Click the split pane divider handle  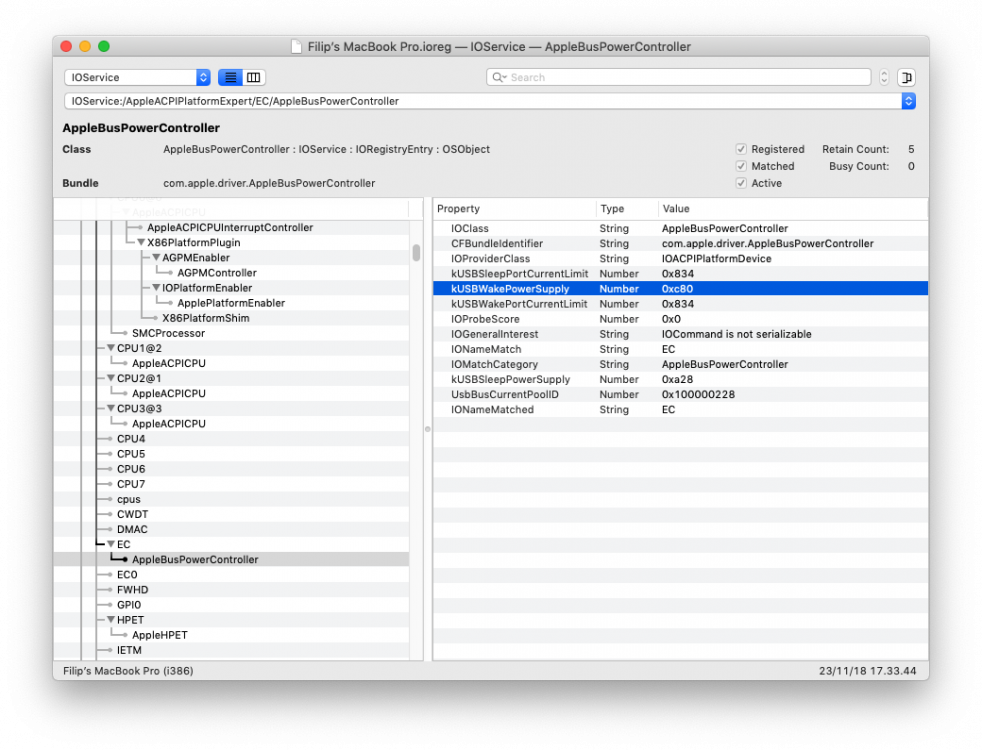pyautogui.click(x=428, y=429)
